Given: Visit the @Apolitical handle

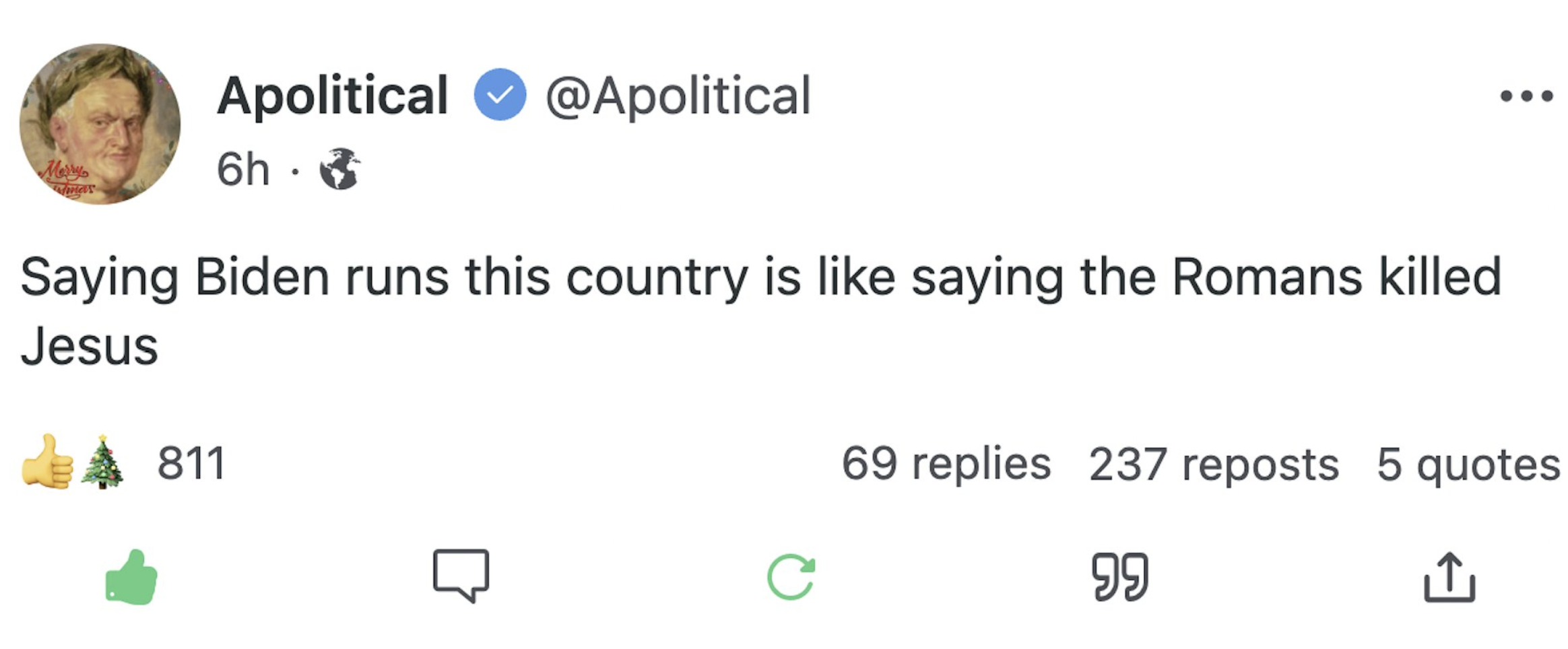Looking at the screenshot, I should [x=678, y=96].
